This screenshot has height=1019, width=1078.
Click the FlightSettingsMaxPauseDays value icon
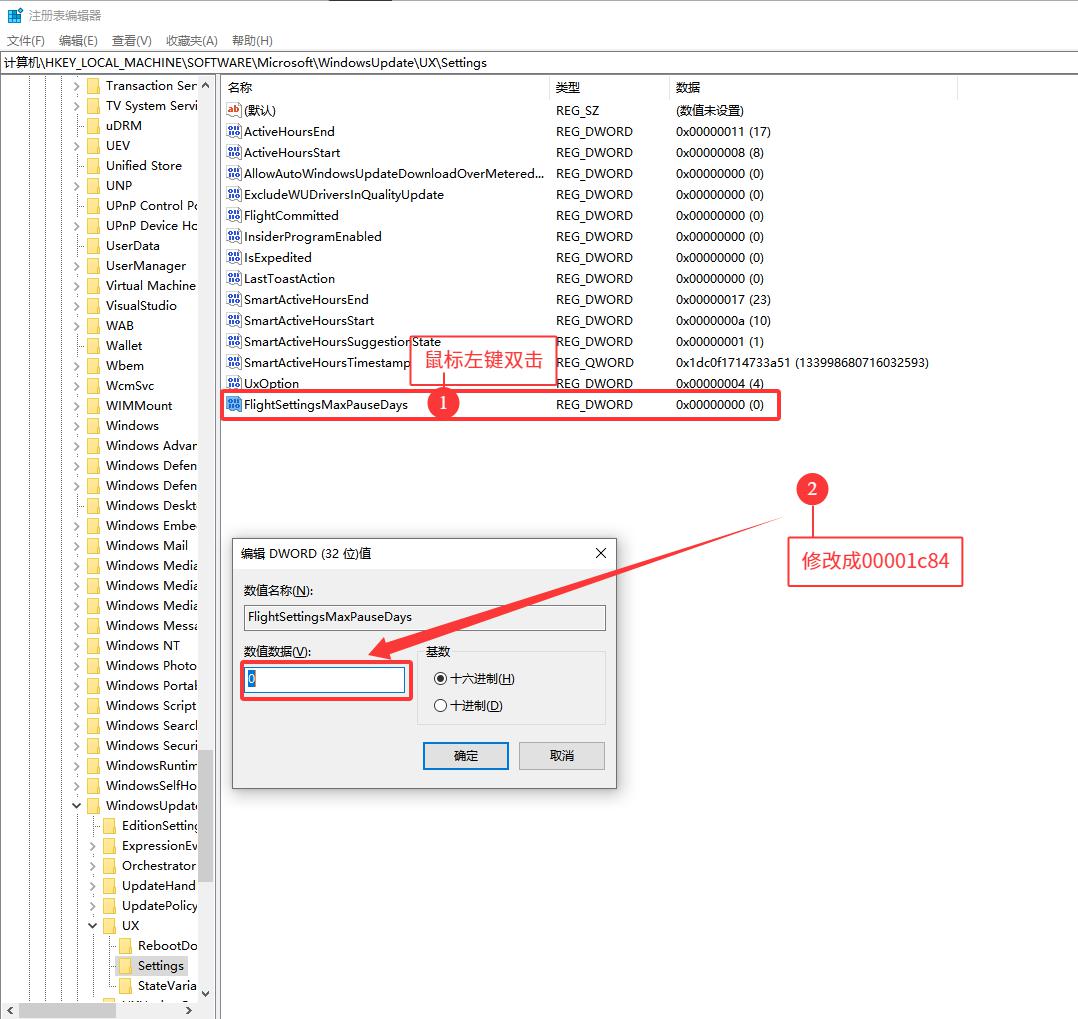point(234,405)
